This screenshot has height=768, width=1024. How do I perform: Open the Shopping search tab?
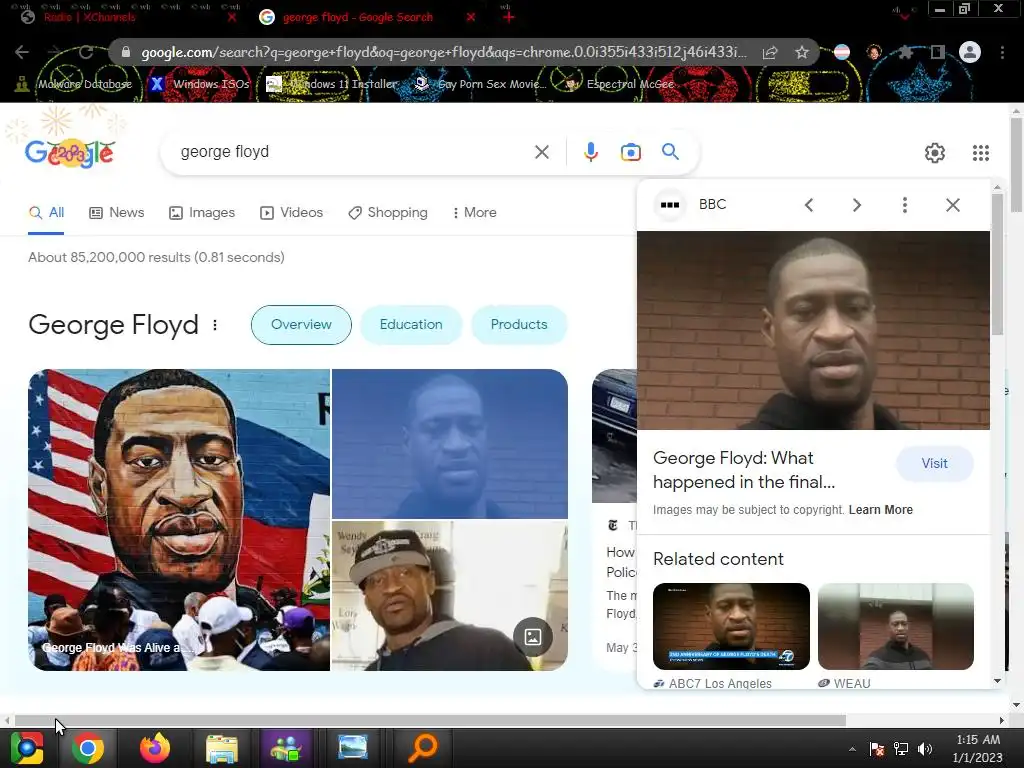388,212
